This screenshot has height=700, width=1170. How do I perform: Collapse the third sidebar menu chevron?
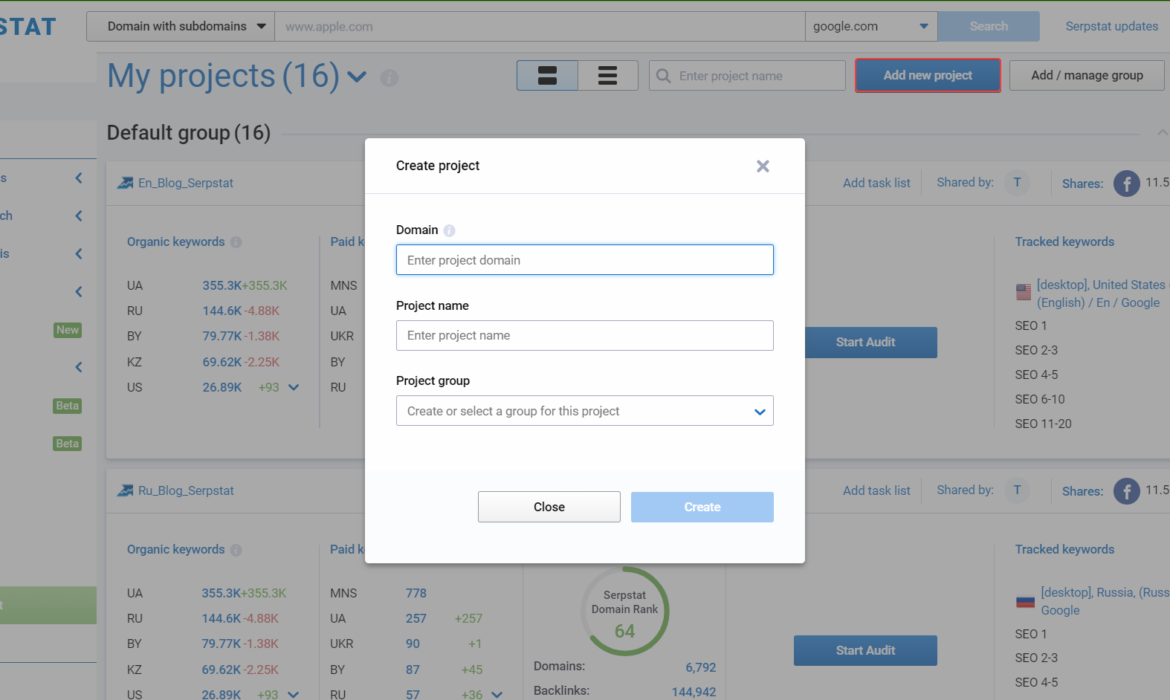click(x=78, y=254)
